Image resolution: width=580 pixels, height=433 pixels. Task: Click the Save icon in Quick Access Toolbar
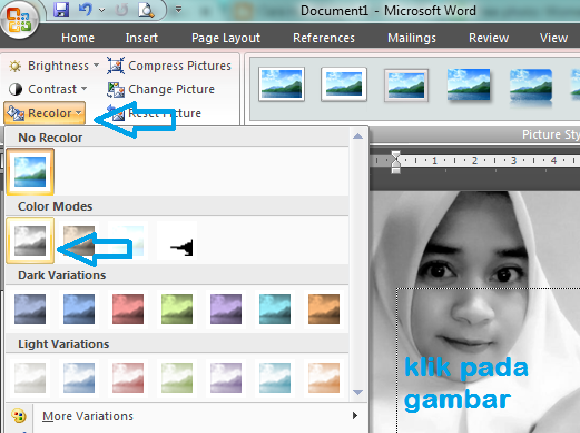click(x=61, y=9)
